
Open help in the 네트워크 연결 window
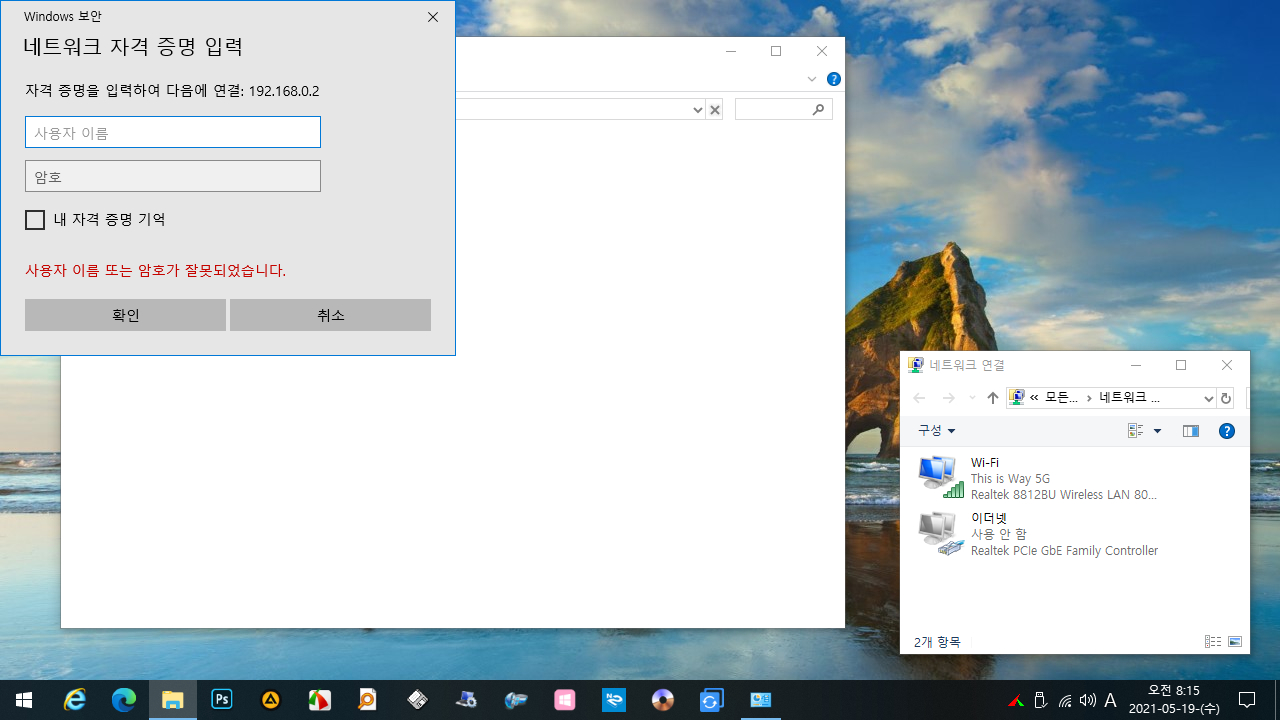point(1227,431)
